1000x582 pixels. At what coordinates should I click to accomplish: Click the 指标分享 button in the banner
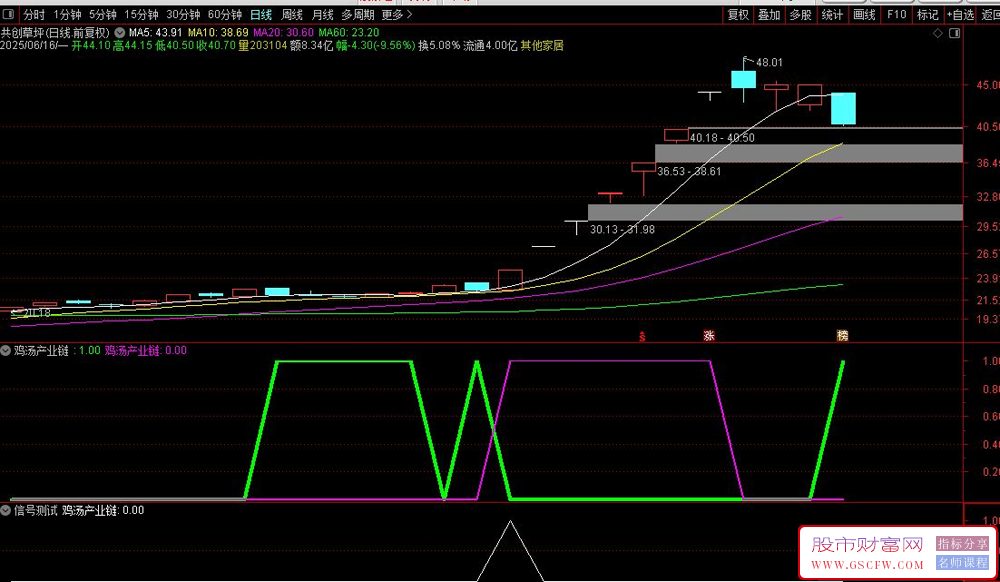tap(962, 544)
